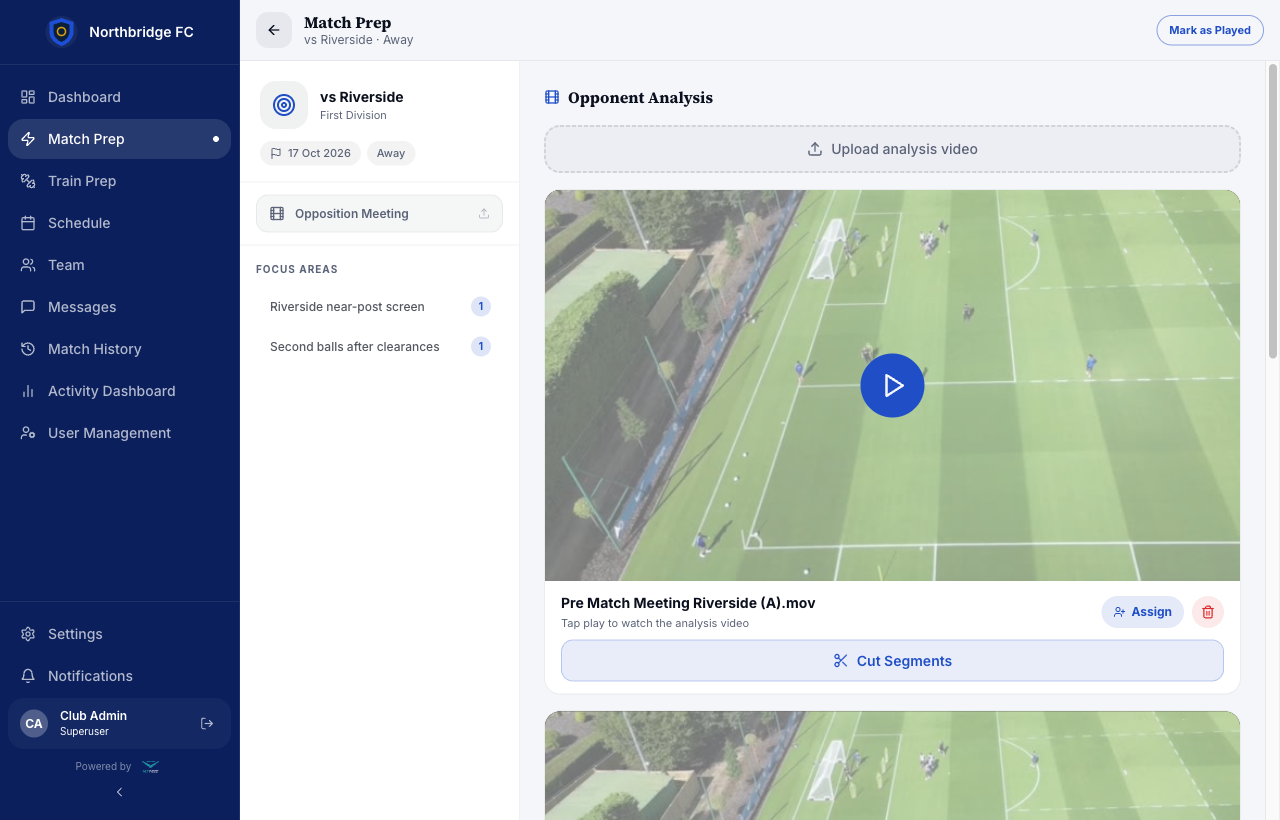Image resolution: width=1280 pixels, height=820 pixels.
Task: Click the Riverside target crest icon
Action: point(284,105)
